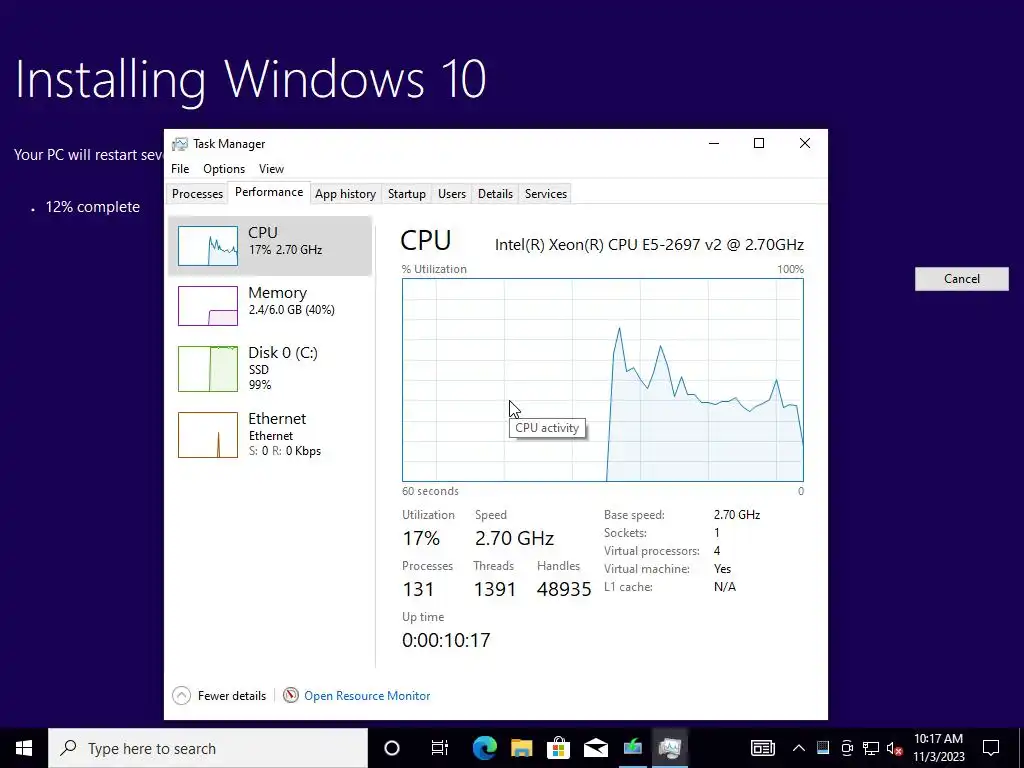1024x768 pixels.
Task: Click the taskbar search box
Action: pyautogui.click(x=208, y=748)
